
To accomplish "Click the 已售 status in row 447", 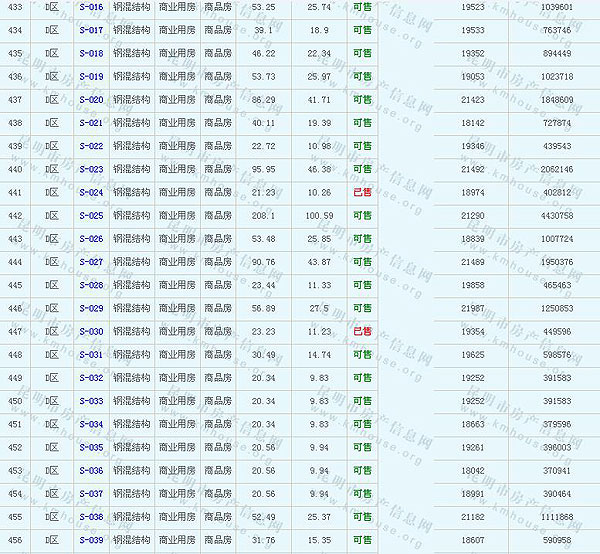I will (x=362, y=332).
